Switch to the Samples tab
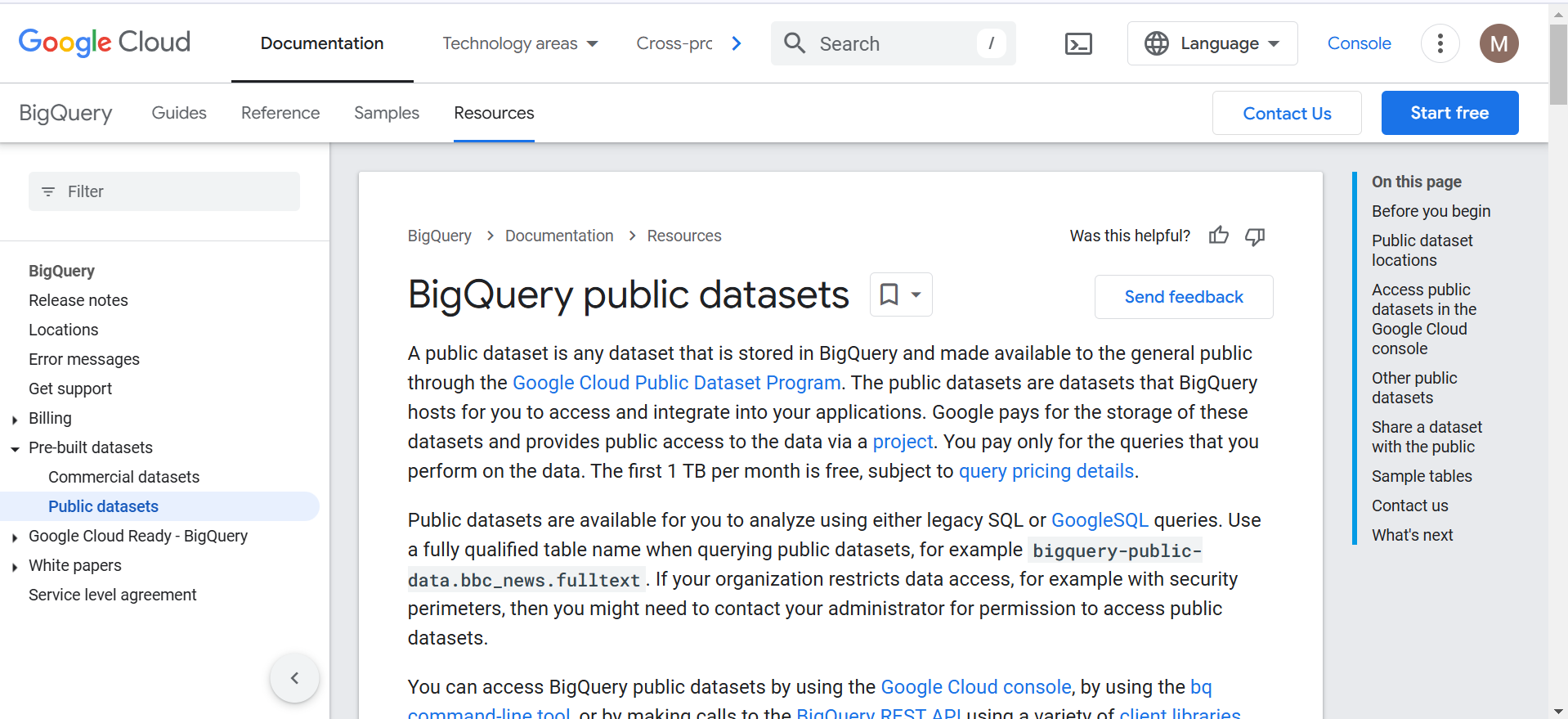The height and width of the screenshot is (719, 1568). (x=387, y=113)
